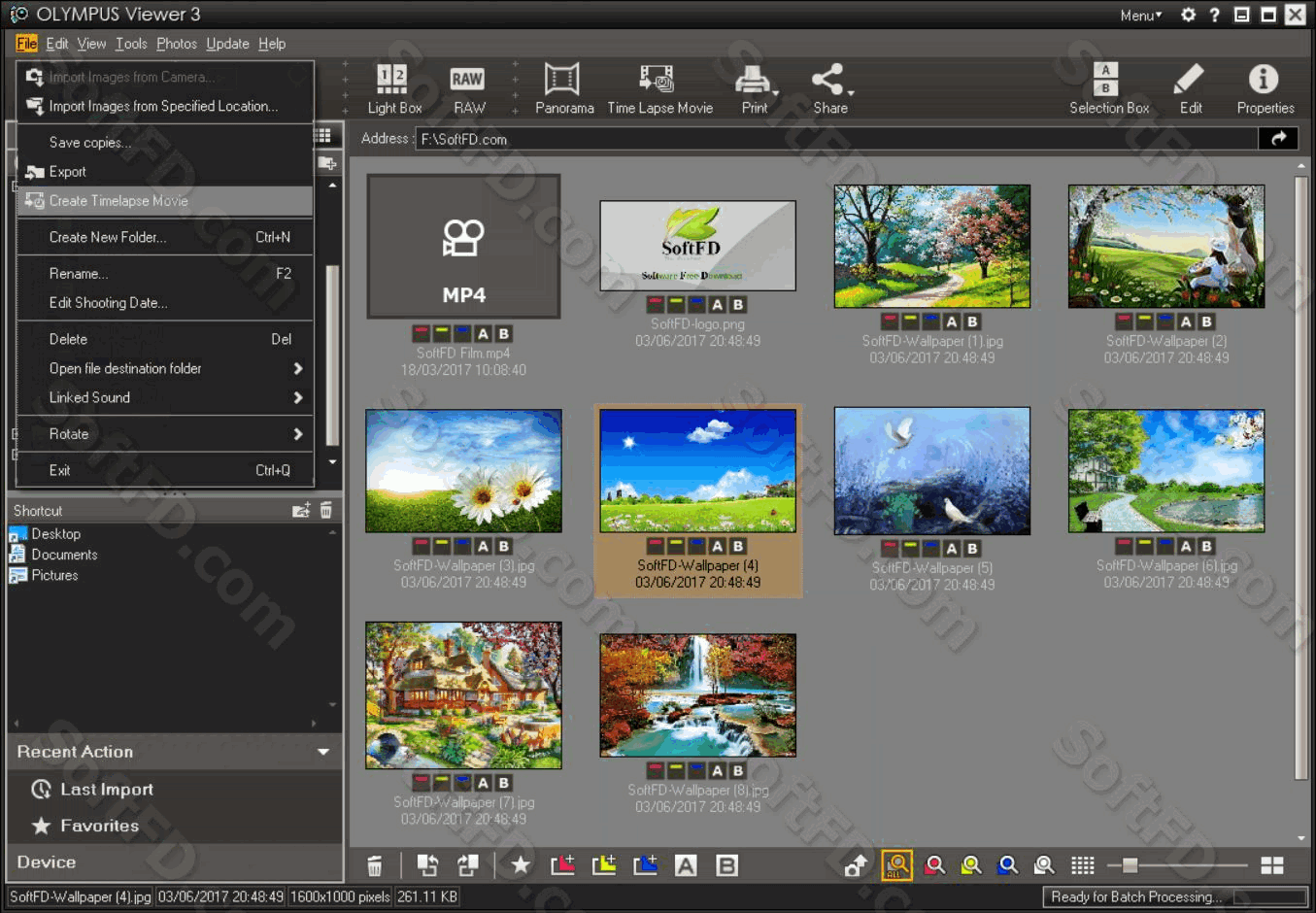Viewport: 1316px width, 913px height.
Task: Click the thumbnail pane vertical scrollbar
Action: (1301, 476)
